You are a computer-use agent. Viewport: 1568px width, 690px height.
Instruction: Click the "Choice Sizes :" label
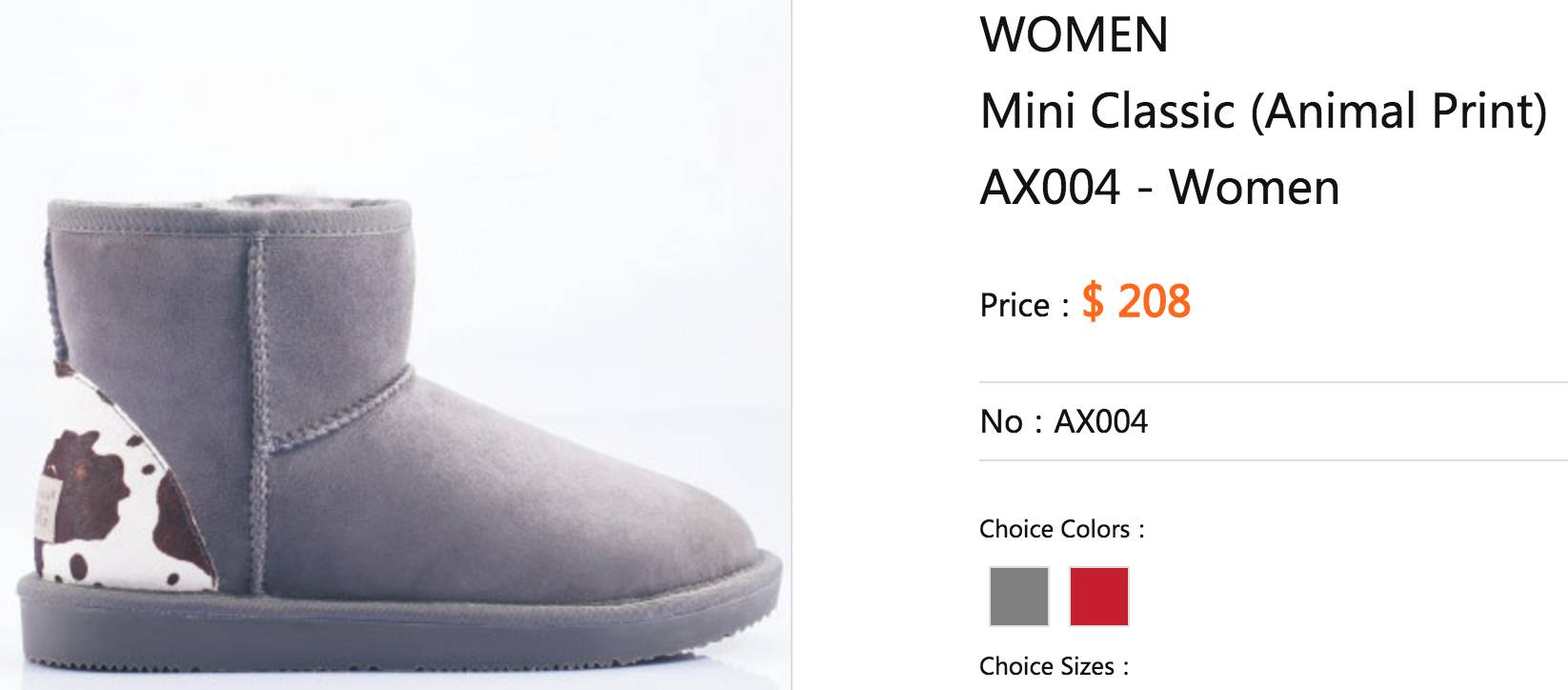tap(1054, 666)
